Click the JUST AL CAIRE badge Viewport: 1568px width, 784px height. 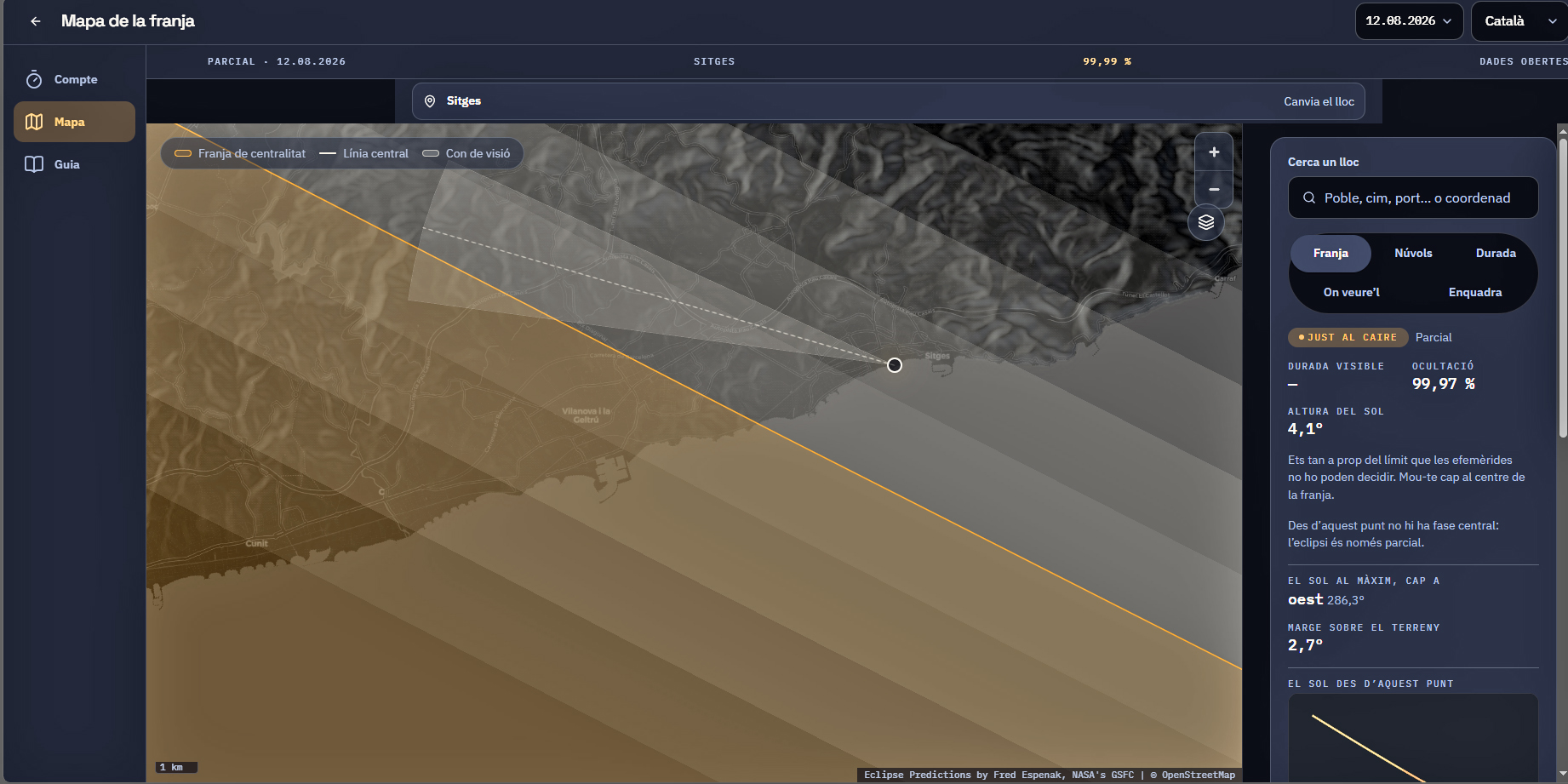tap(1348, 337)
